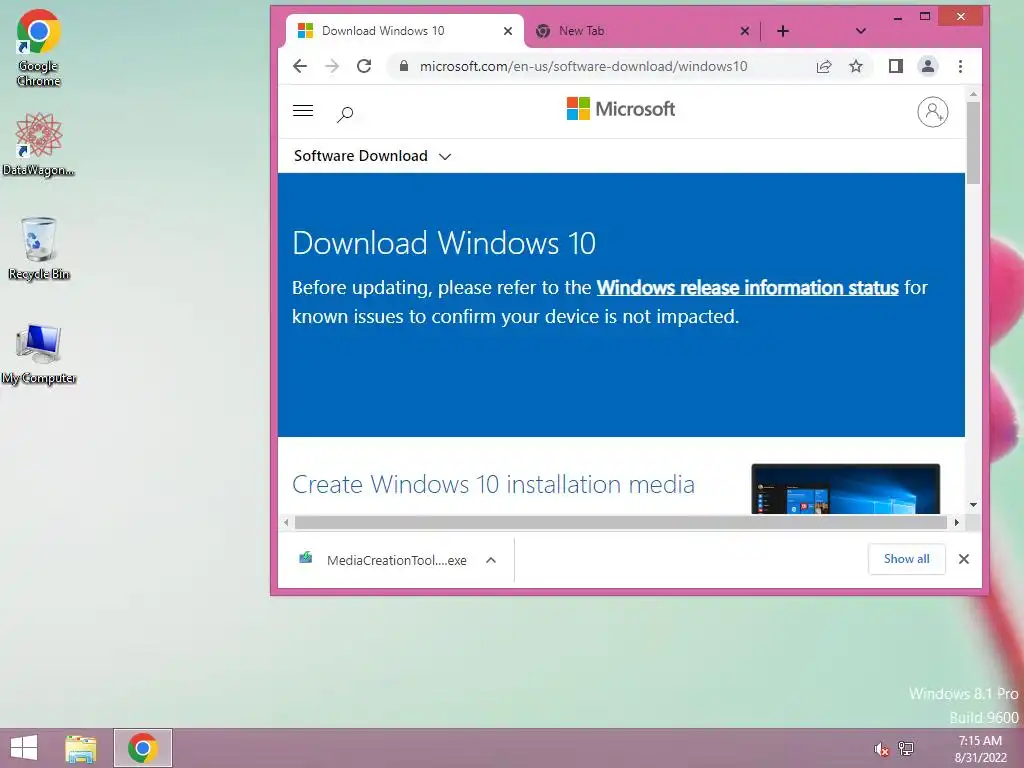Bookmark the page with the star icon
The image size is (1024, 768).
tap(856, 66)
